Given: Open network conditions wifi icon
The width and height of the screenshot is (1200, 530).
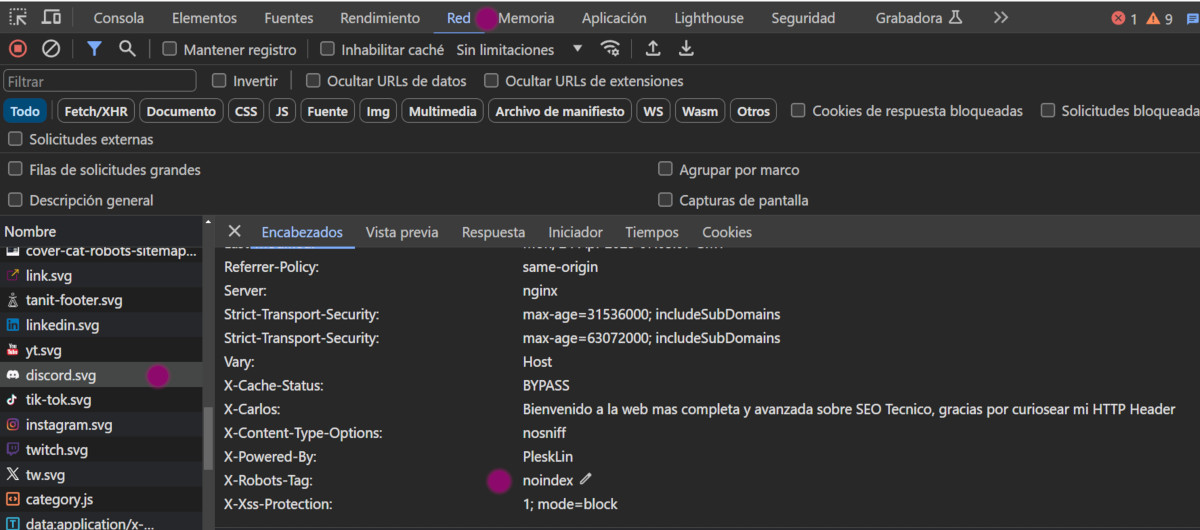Looking at the screenshot, I should 610,49.
